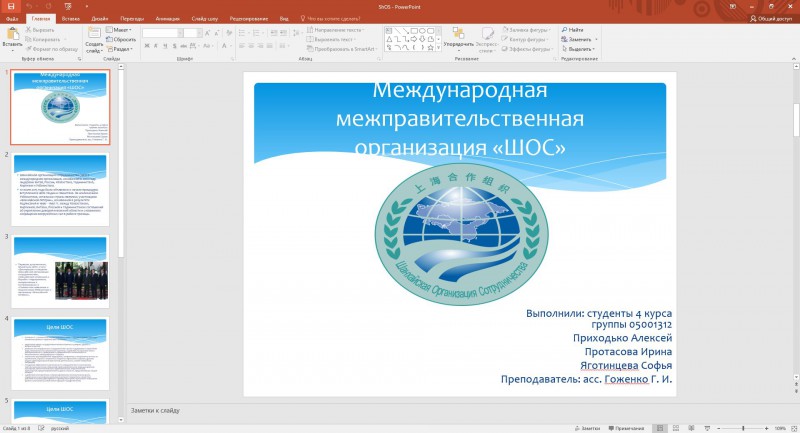This screenshot has height=433, width=800.
Task: Click Reset (Сбросить) slide command
Action: click(121, 39)
